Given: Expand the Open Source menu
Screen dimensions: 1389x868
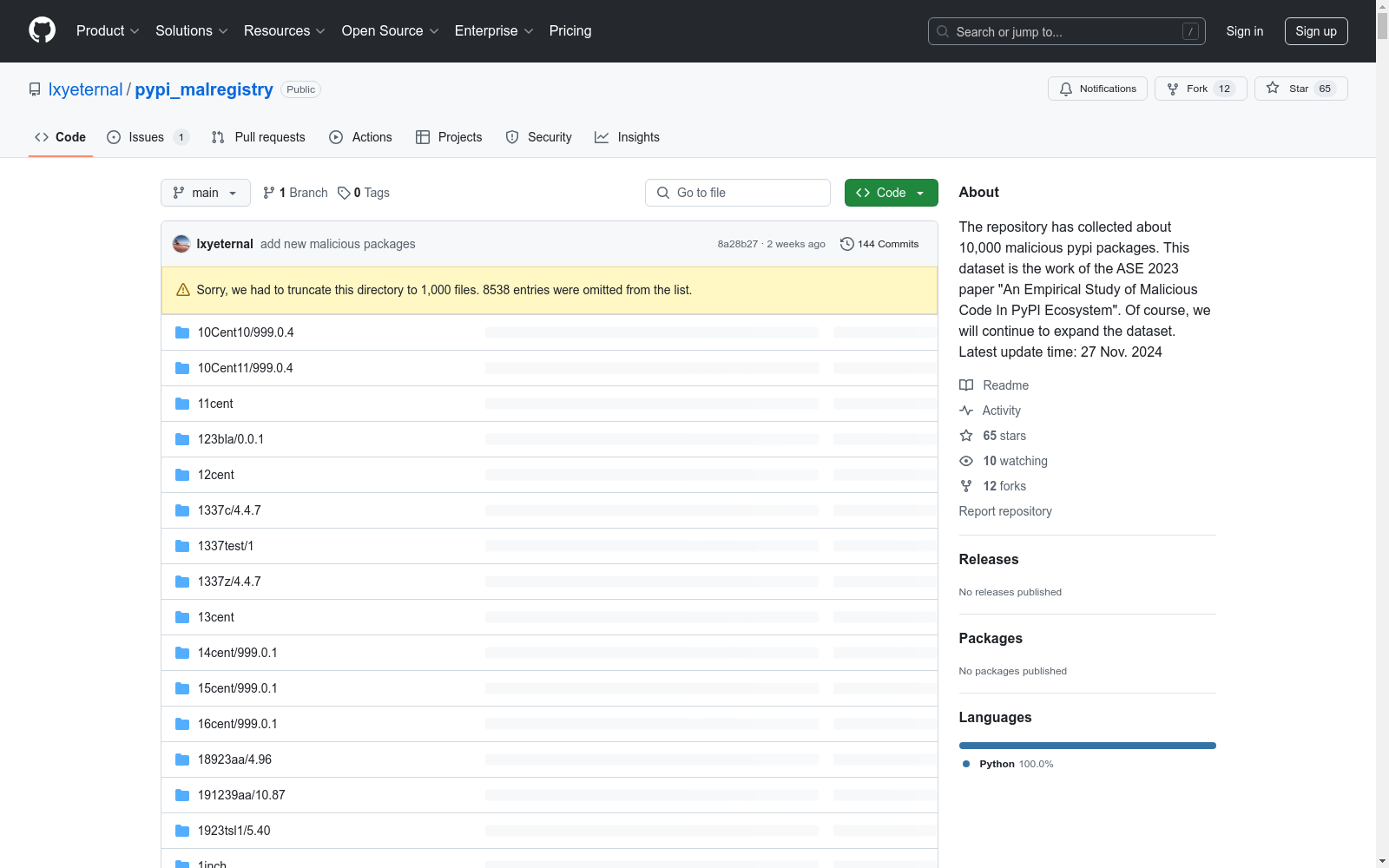Looking at the screenshot, I should click(391, 30).
